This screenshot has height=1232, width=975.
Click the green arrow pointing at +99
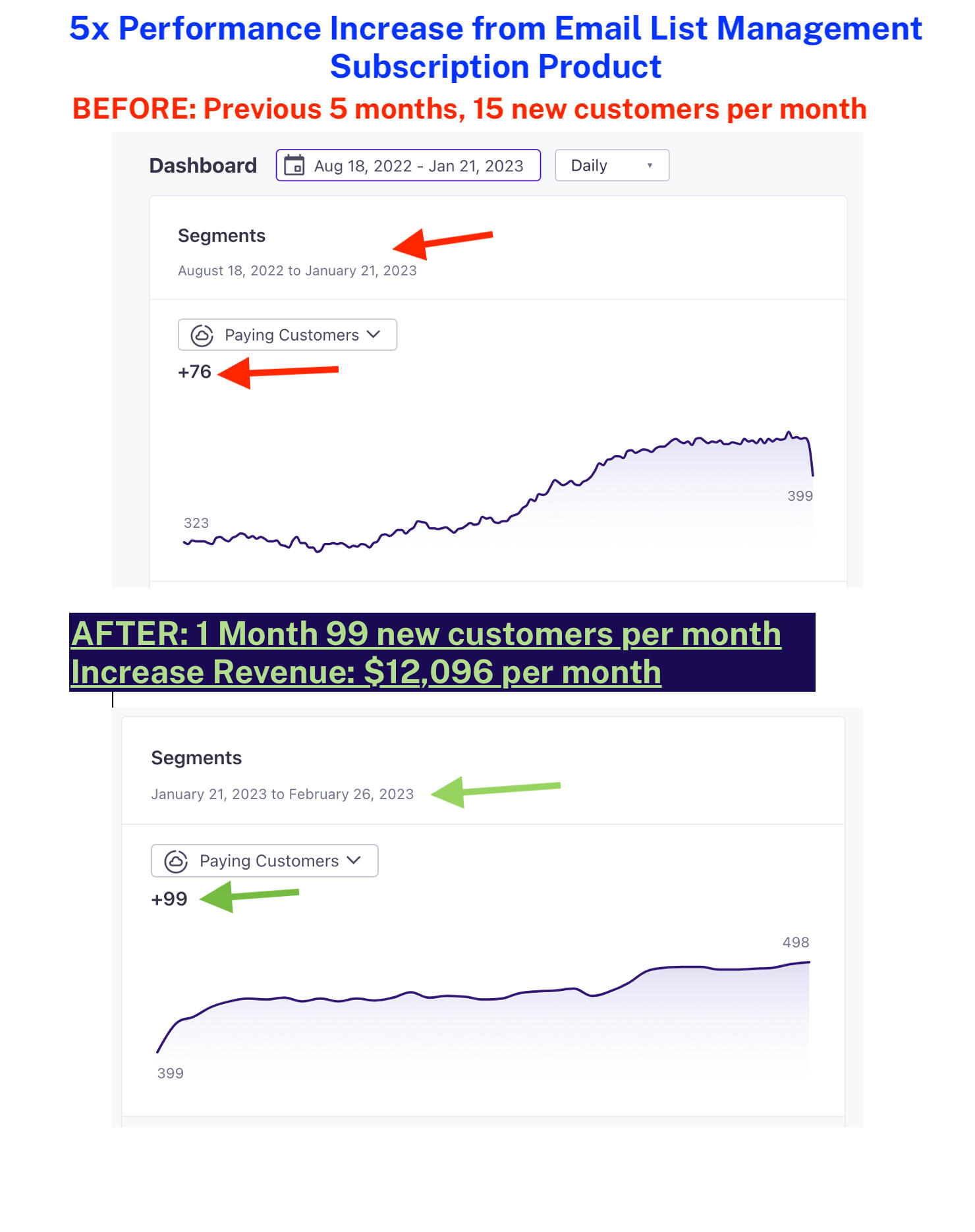pyautogui.click(x=249, y=896)
